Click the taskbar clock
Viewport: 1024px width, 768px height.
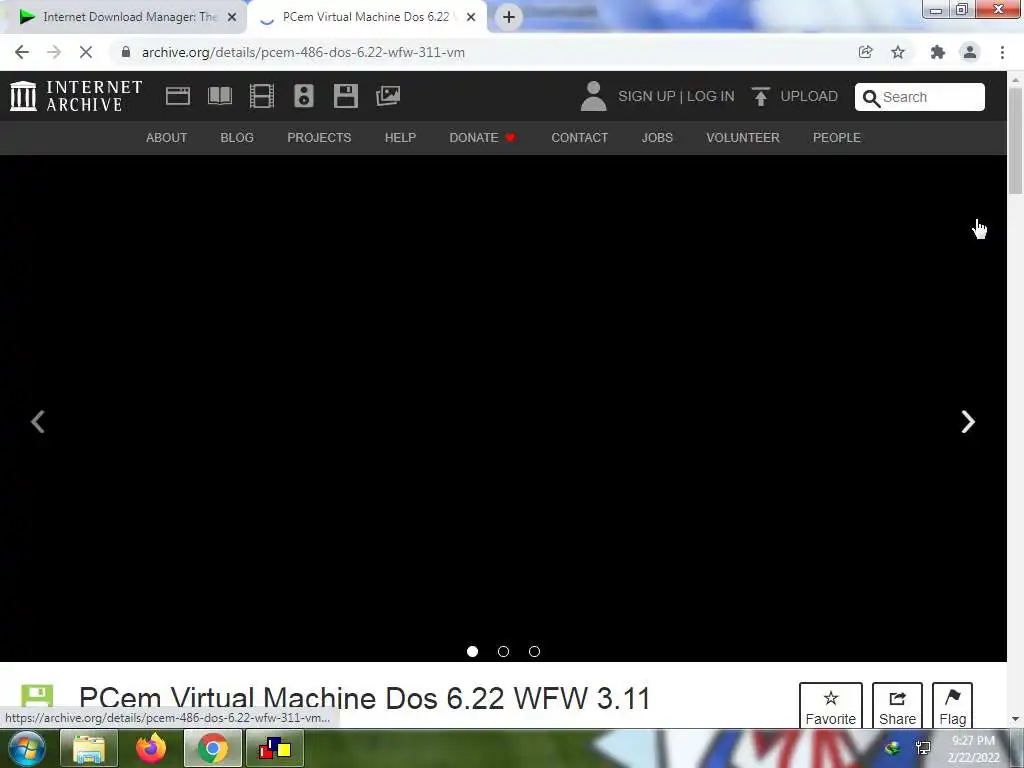pos(973,749)
